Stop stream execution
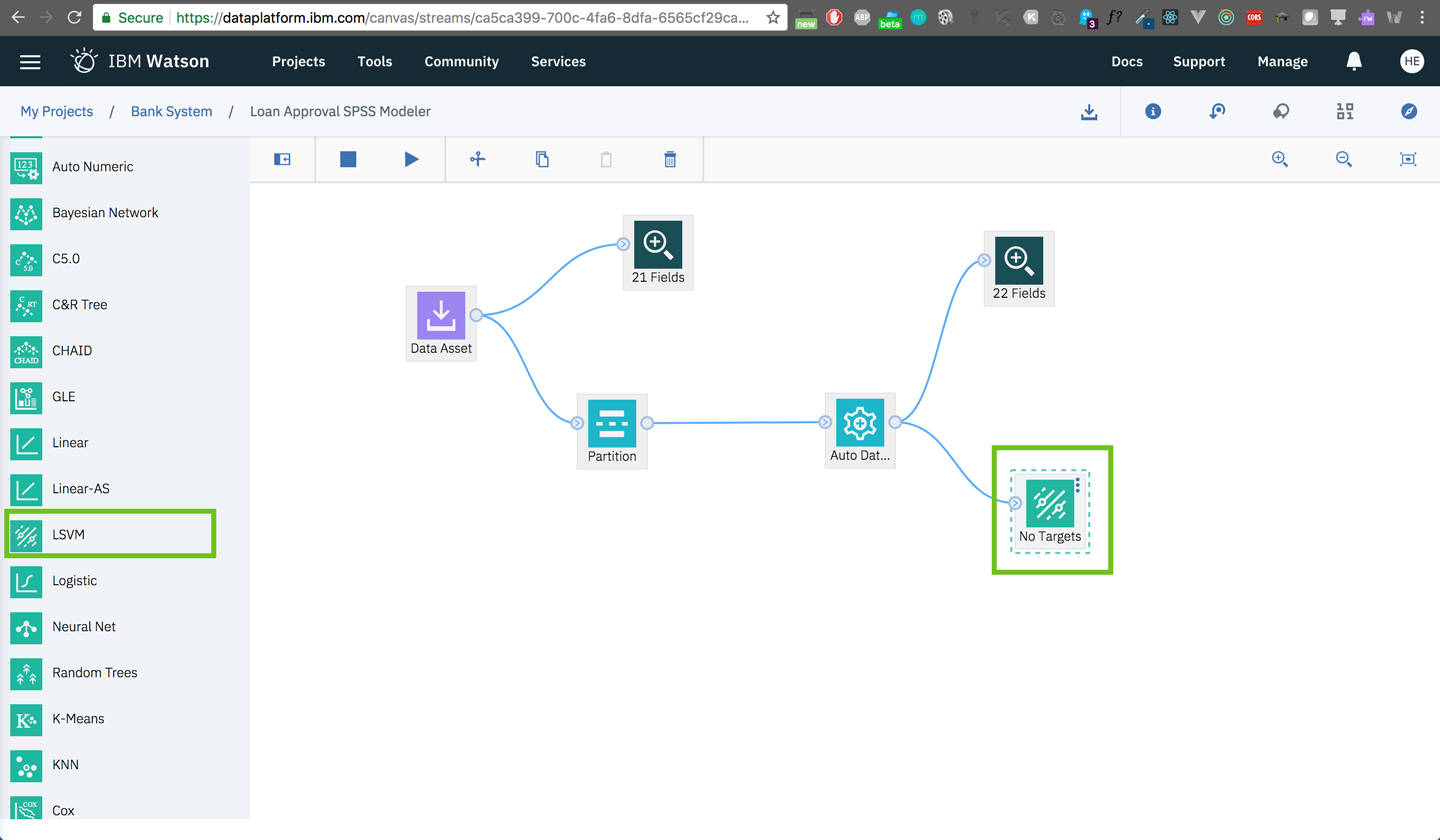 pos(348,158)
